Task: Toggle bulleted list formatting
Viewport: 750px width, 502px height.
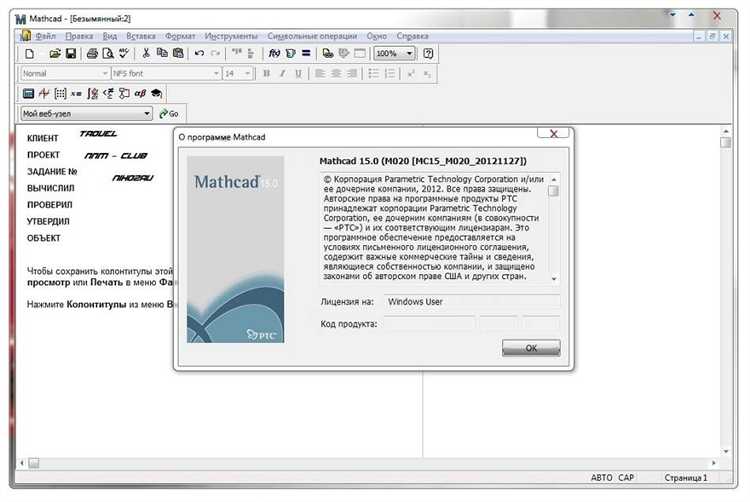Action: [x=374, y=73]
